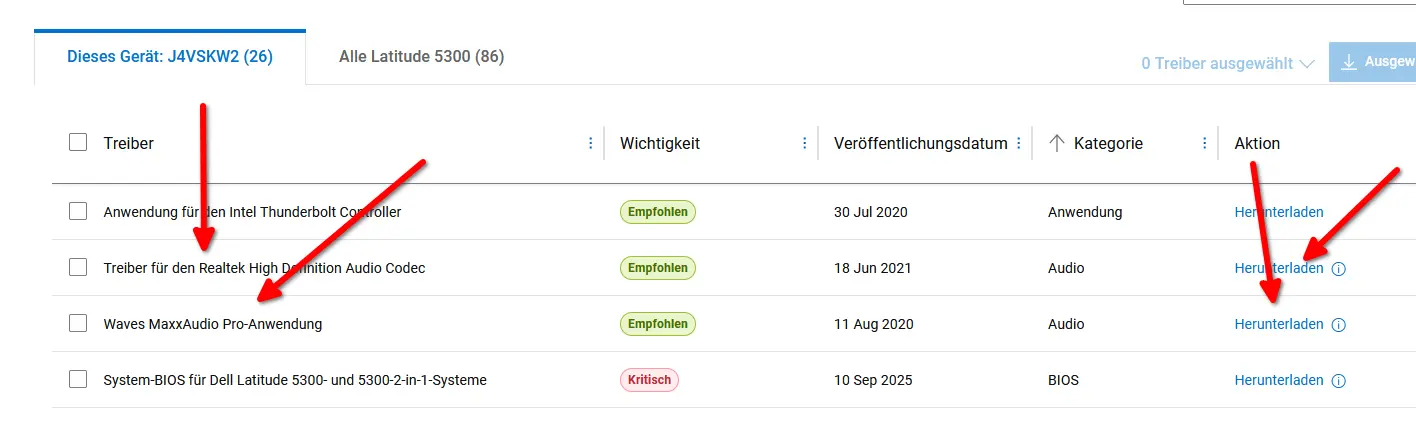
Task: Select the Intel Thunderbolt Controller checkbox
Action: [78, 212]
